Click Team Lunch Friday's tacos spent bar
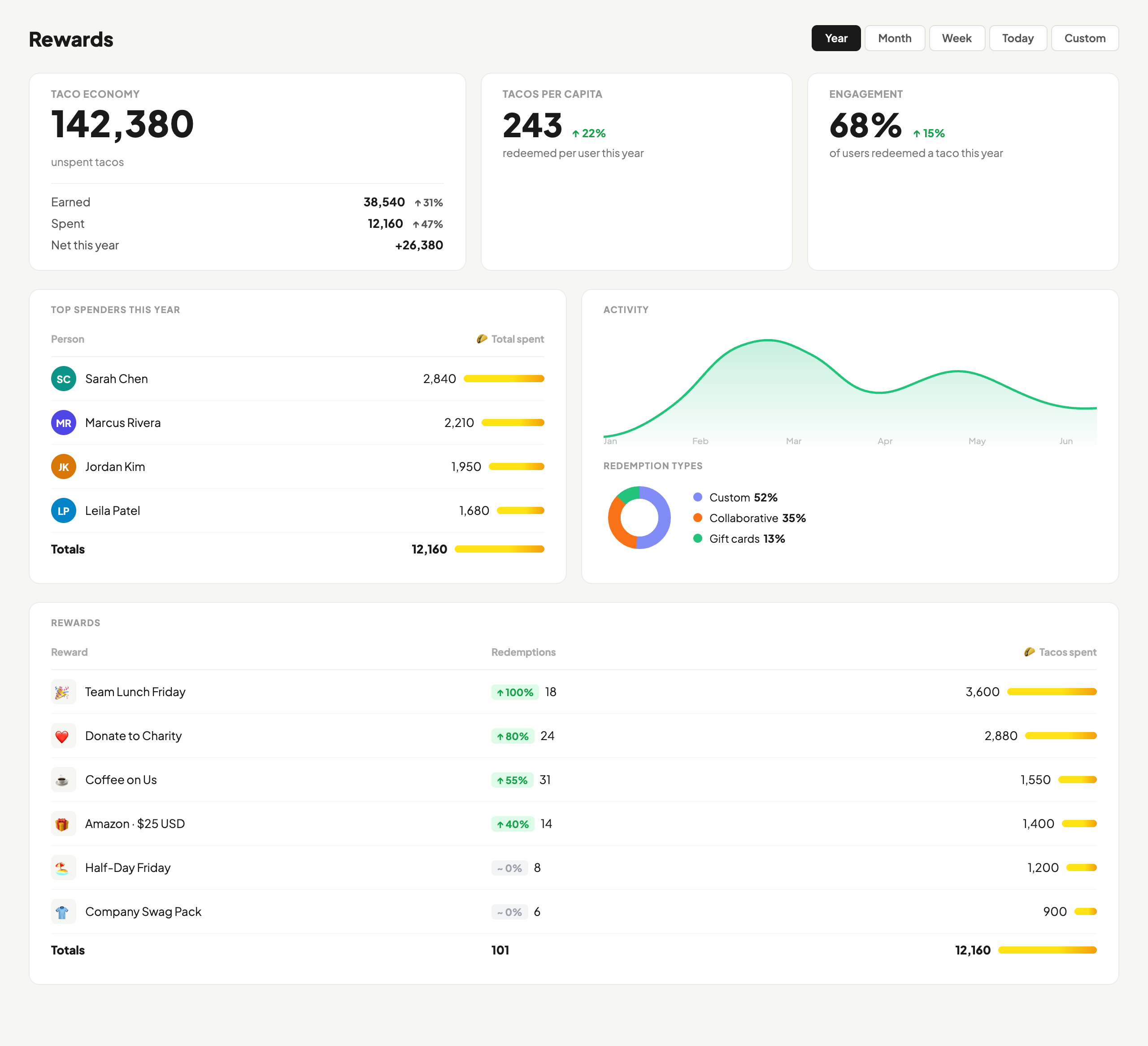Image resolution: width=1148 pixels, height=1046 pixels. coord(1052,692)
